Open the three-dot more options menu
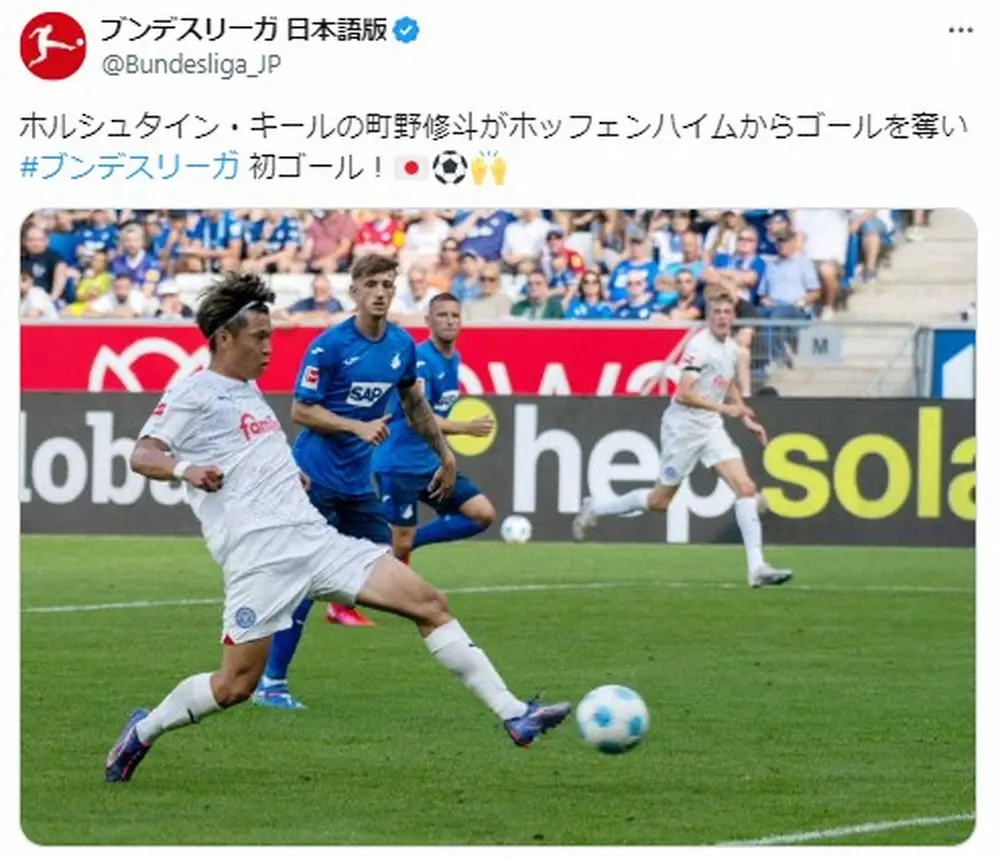 (960, 30)
